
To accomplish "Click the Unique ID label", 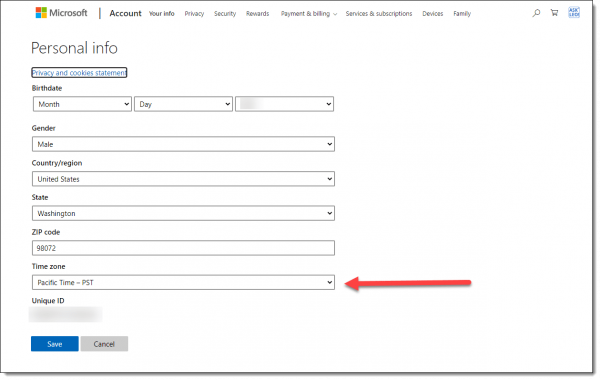I will [48, 301].
